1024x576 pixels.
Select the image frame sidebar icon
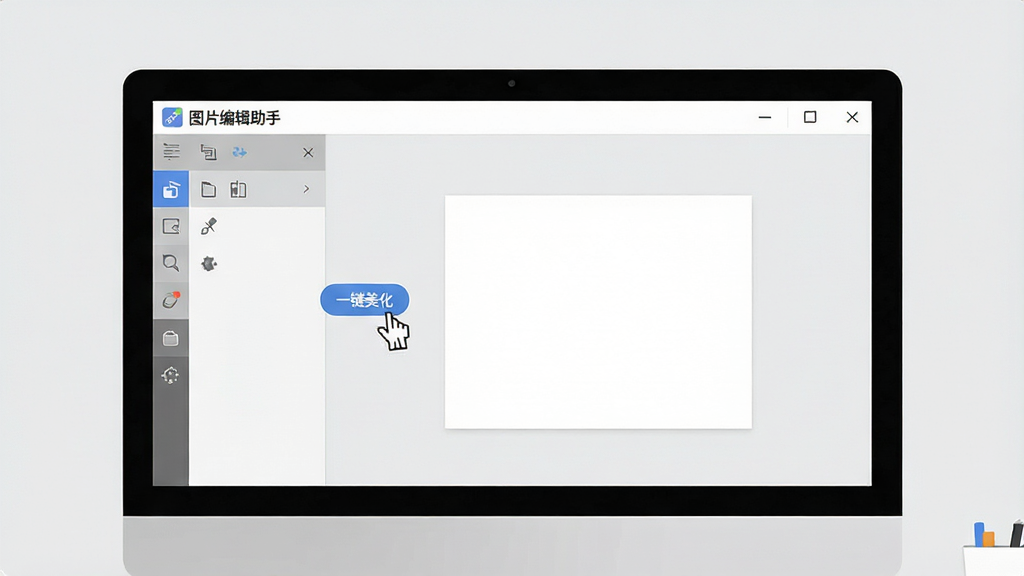(171, 226)
